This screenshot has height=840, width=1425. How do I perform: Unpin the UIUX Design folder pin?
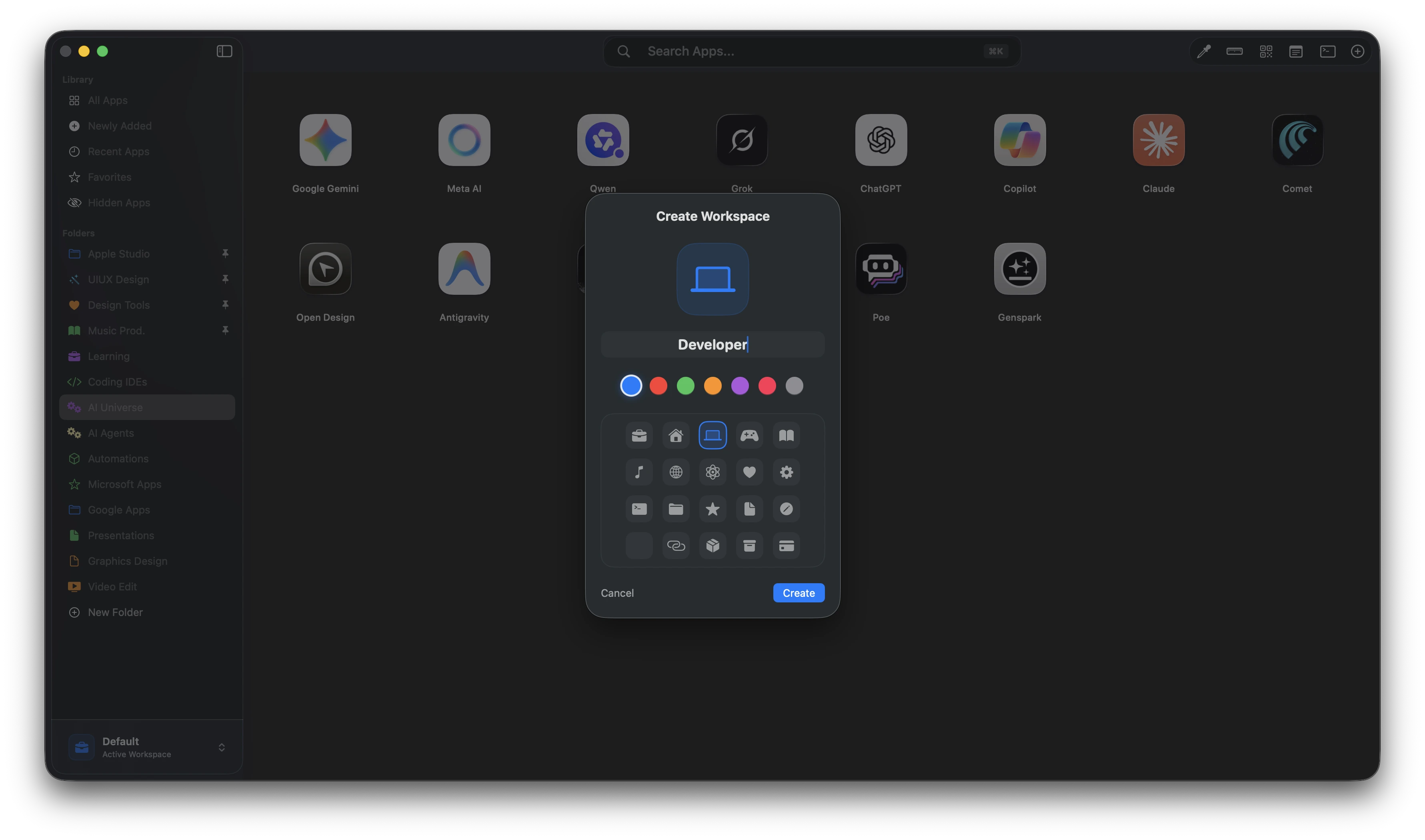[x=225, y=279]
